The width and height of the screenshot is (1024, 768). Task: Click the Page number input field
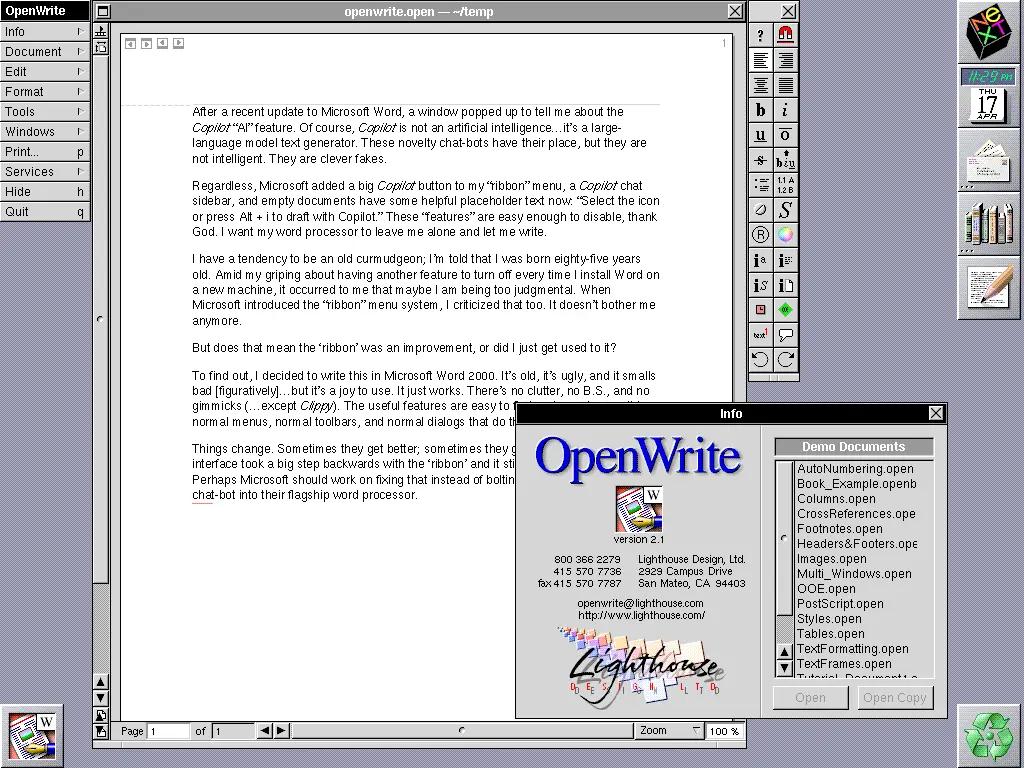(x=168, y=731)
